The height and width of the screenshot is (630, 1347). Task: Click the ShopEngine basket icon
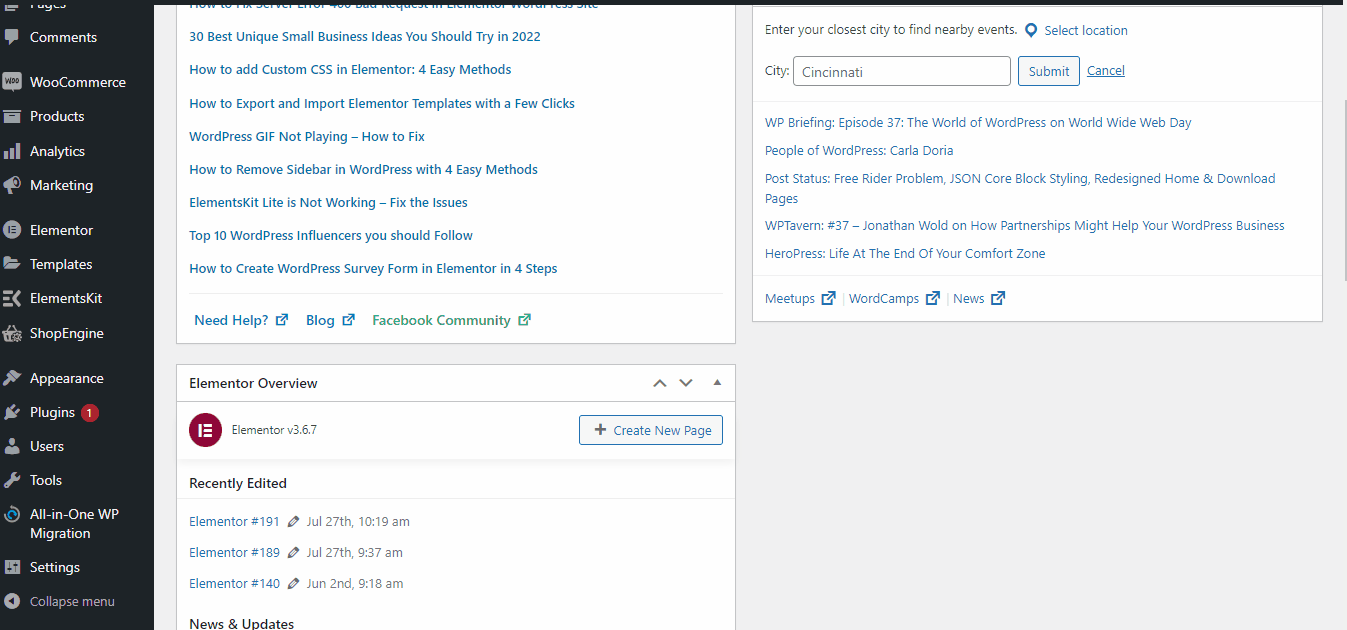coord(12,333)
